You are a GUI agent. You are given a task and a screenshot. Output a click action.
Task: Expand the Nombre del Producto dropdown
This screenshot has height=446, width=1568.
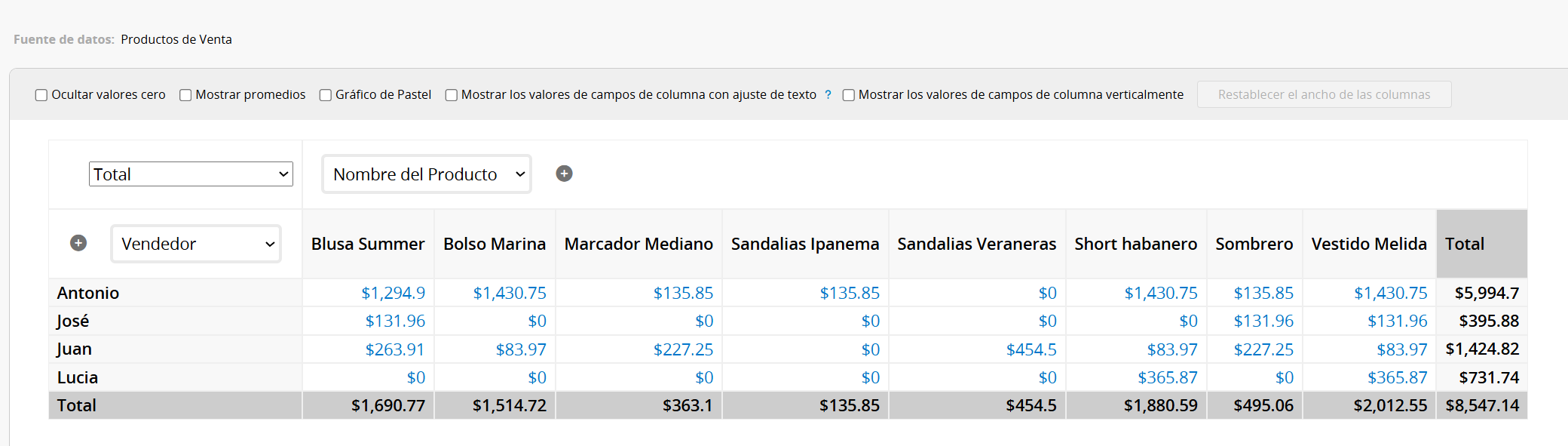click(x=427, y=174)
